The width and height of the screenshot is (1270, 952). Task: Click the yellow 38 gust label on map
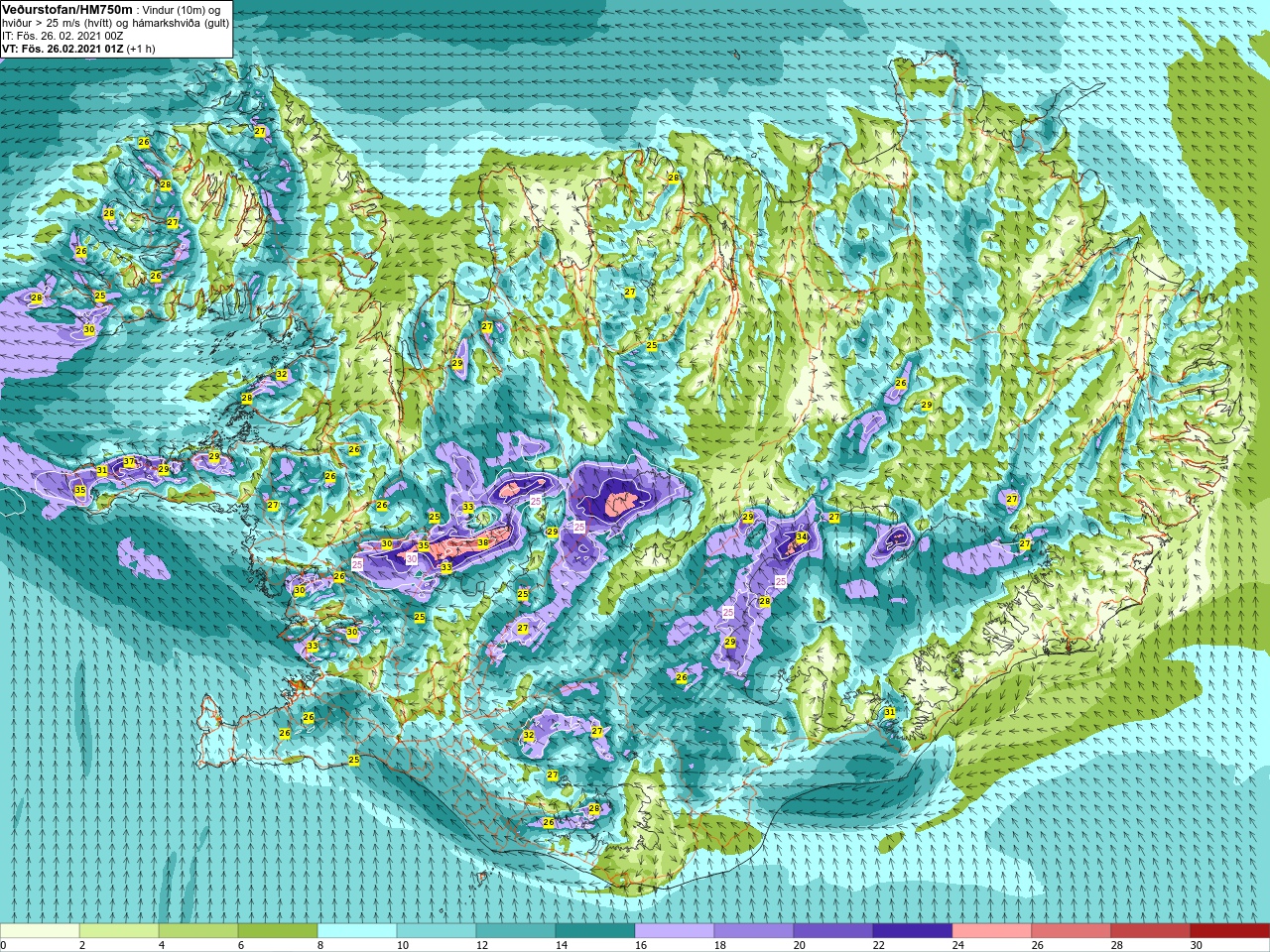click(x=483, y=542)
